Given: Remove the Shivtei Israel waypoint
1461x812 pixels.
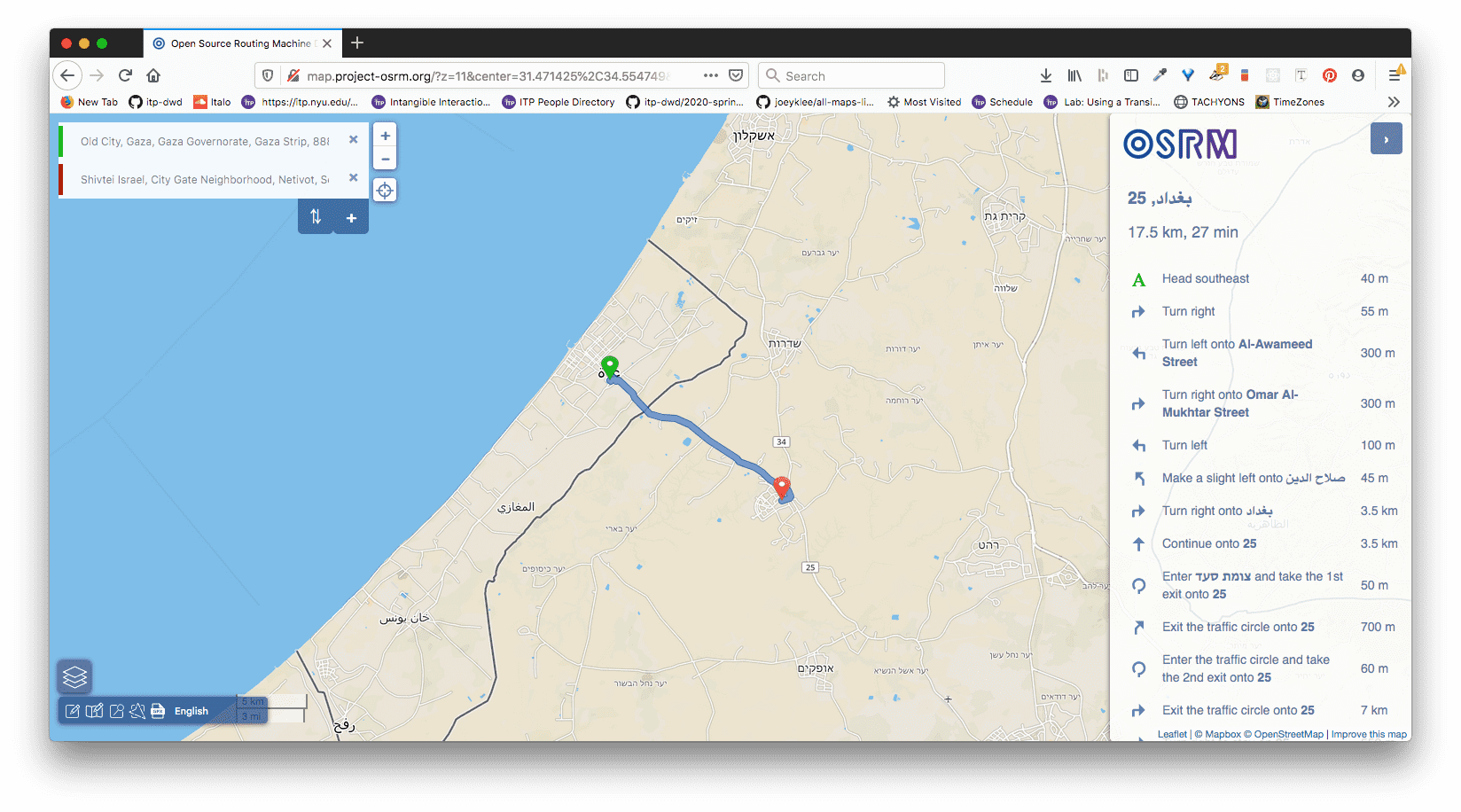Looking at the screenshot, I should [x=354, y=178].
